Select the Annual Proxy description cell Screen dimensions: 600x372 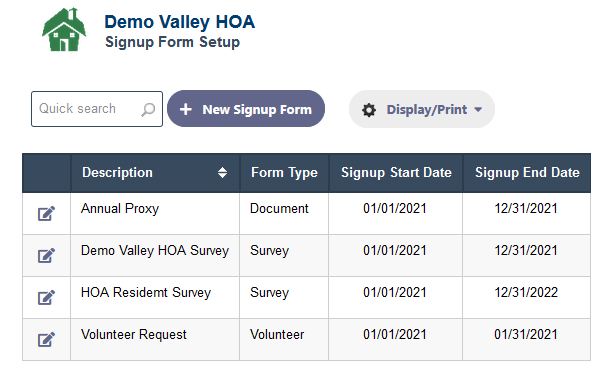(x=155, y=214)
